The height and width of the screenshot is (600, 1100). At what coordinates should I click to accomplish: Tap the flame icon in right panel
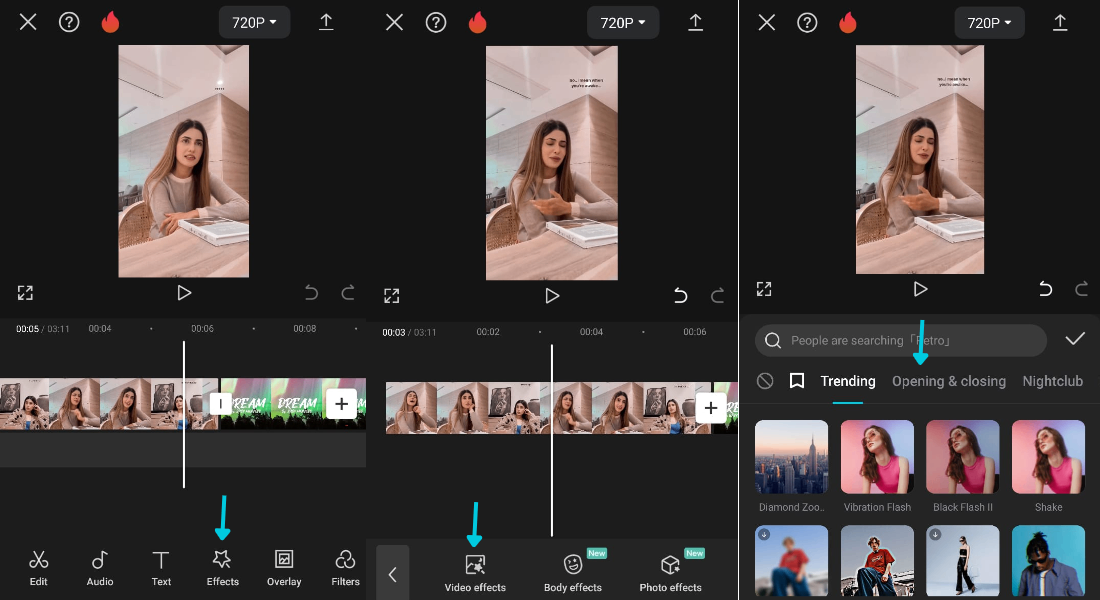click(x=848, y=22)
